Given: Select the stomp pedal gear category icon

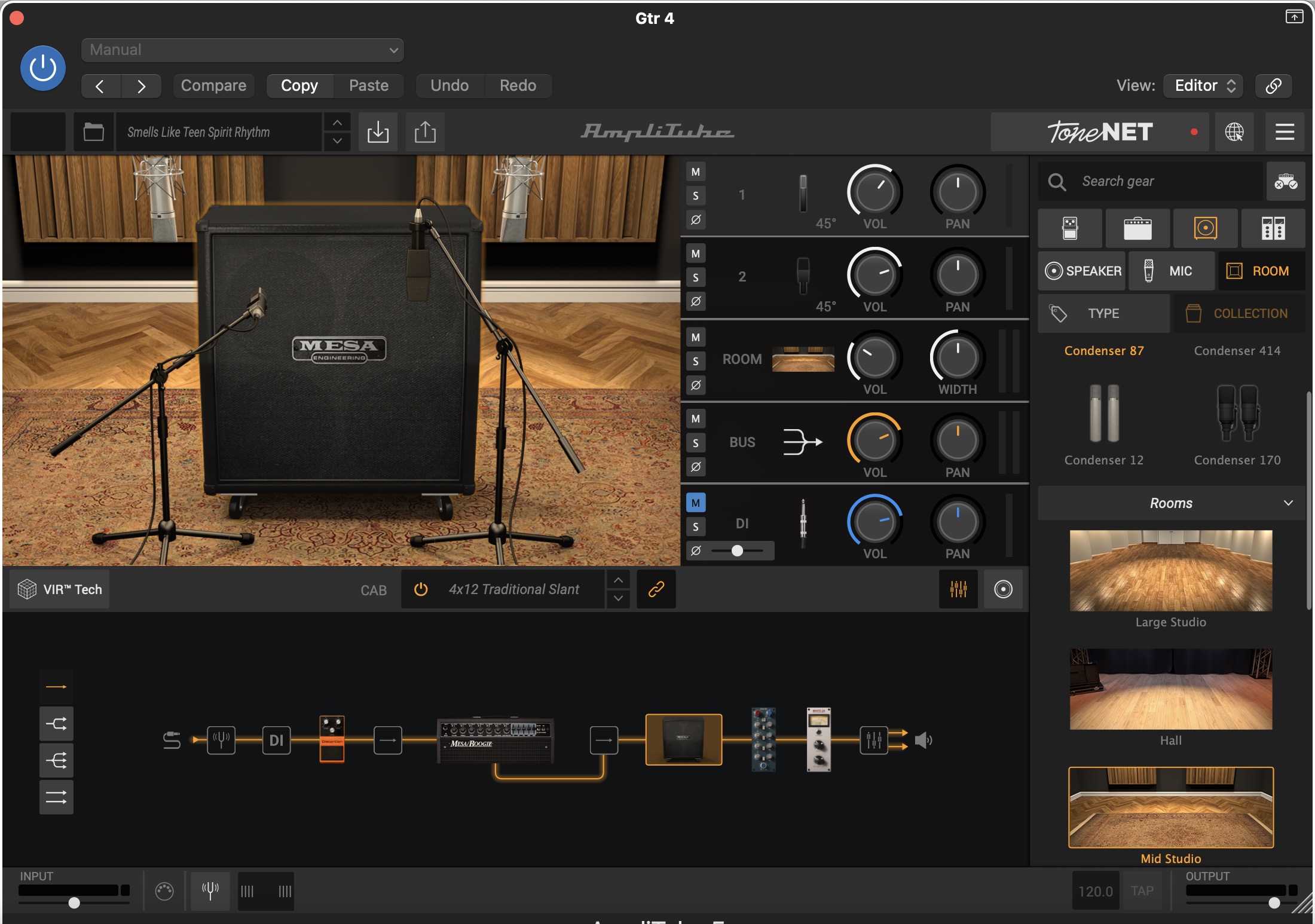Looking at the screenshot, I should [x=1070, y=228].
